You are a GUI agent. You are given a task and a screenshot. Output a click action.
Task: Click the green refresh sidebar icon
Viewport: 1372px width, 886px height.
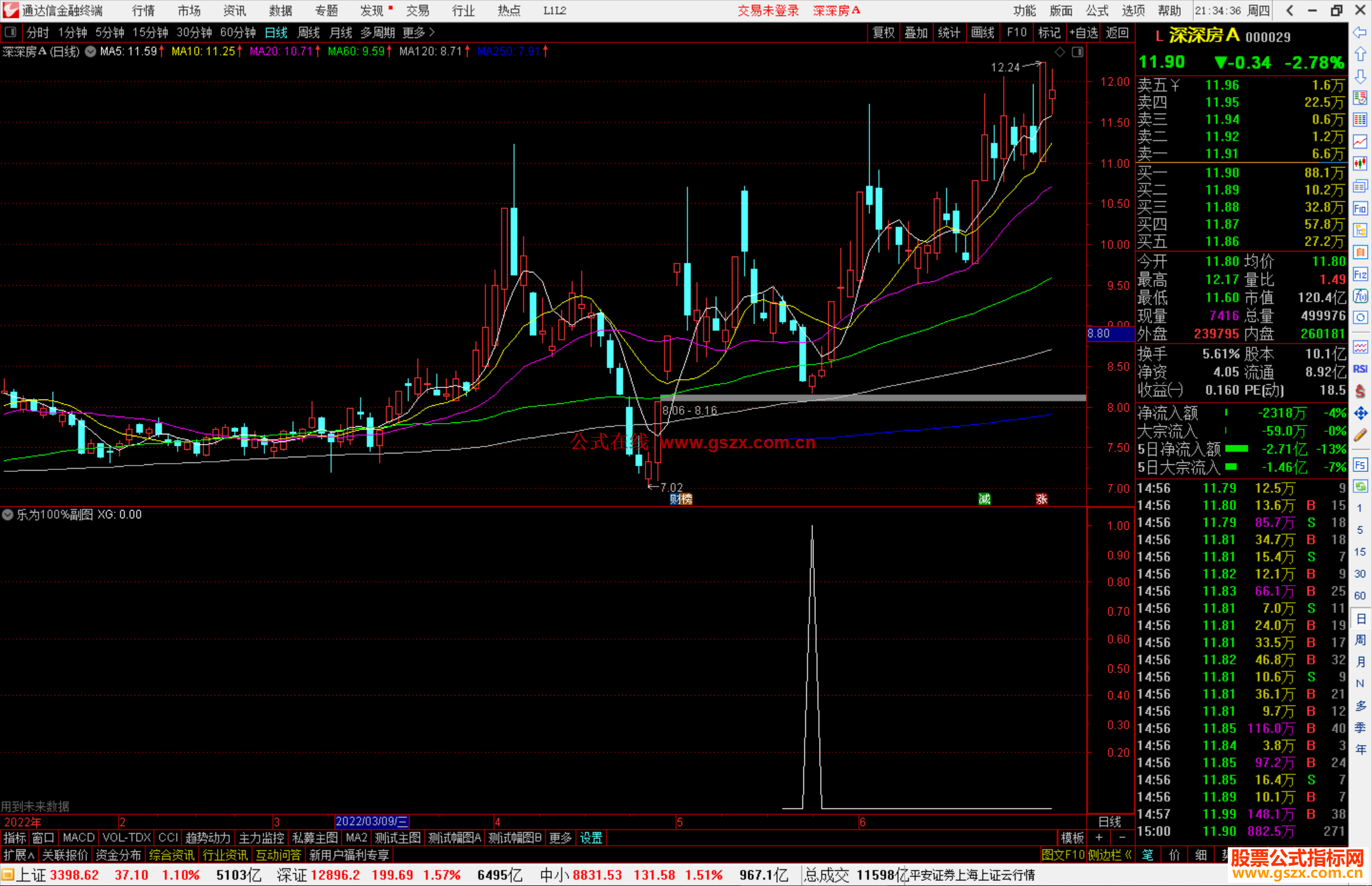(x=1360, y=487)
